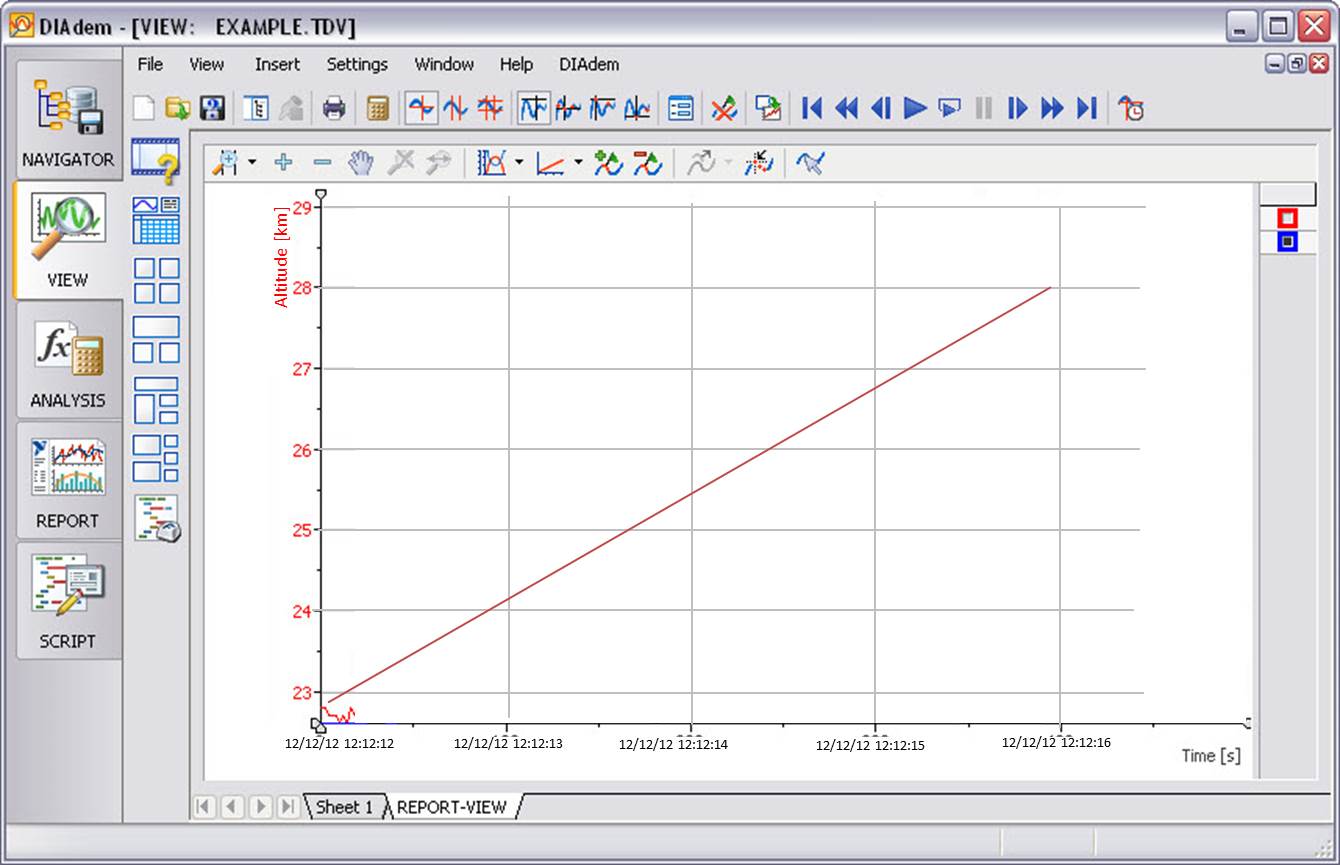Click the printer icon
Screen dimensions: 1340x865
[334, 108]
